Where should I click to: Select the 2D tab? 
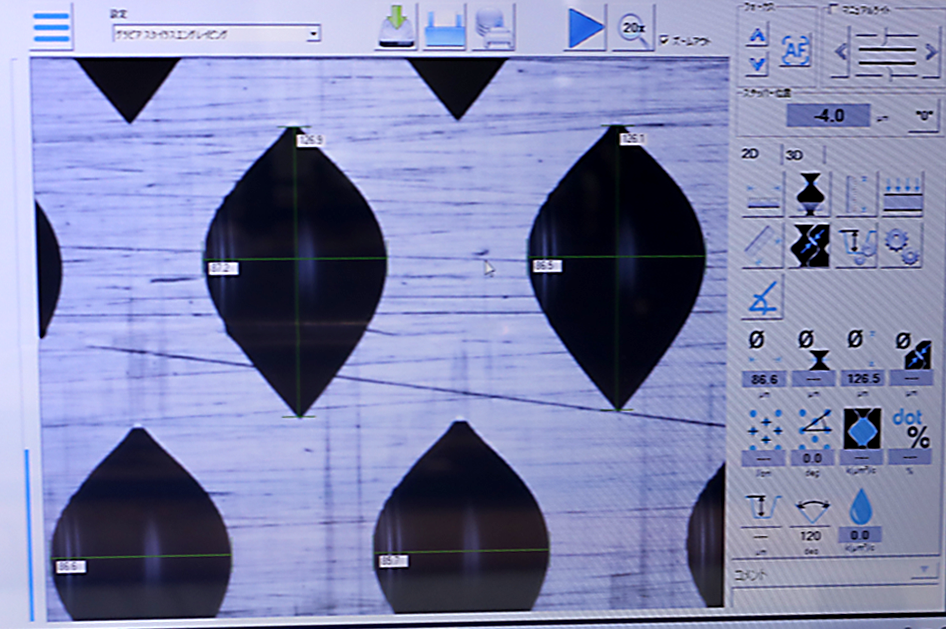coord(749,155)
